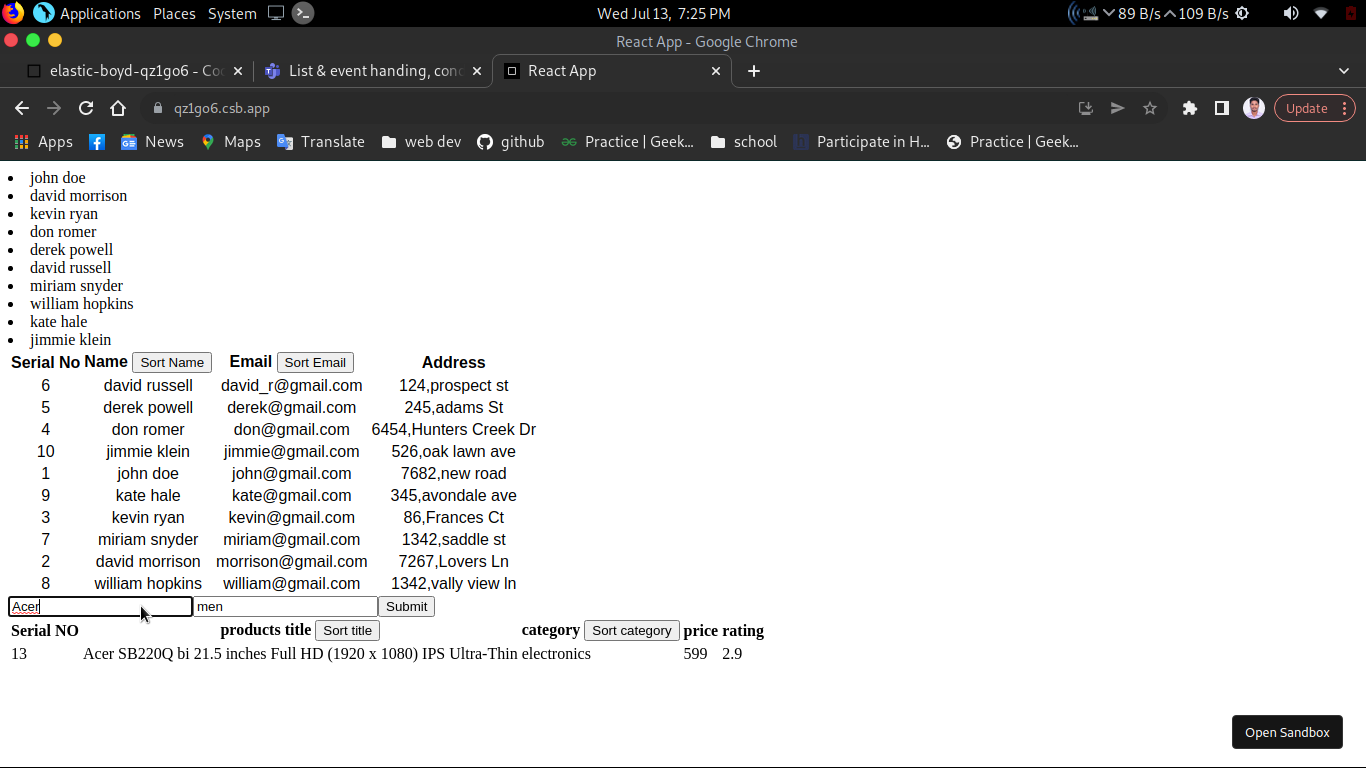Open the Places menu
The height and width of the screenshot is (768, 1366).
tap(174, 13)
